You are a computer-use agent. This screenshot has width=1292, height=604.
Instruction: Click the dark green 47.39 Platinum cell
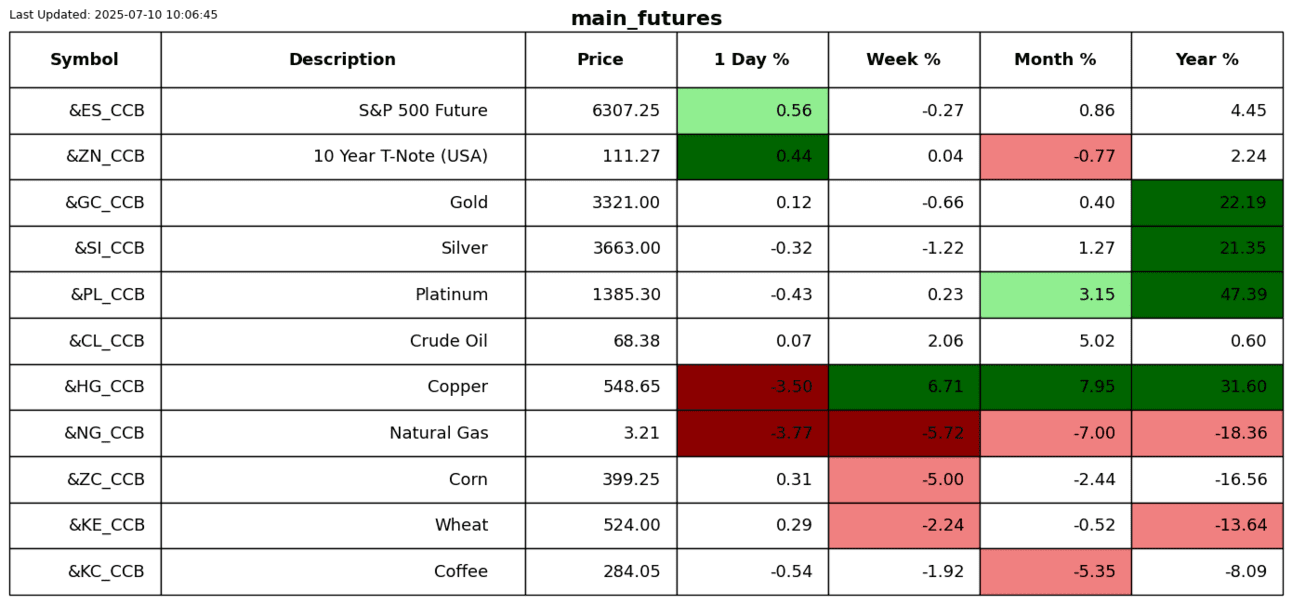(x=1207, y=295)
